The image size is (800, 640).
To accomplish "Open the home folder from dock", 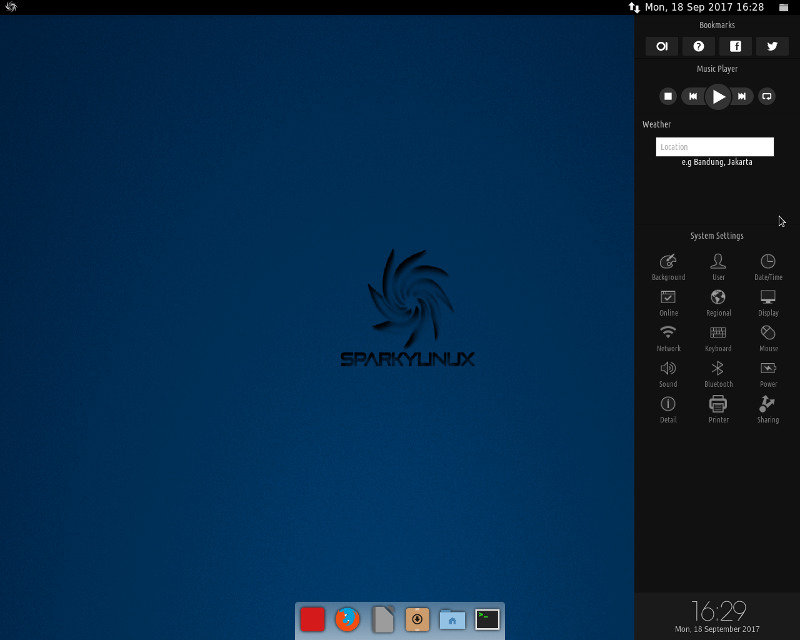I will click(x=452, y=619).
